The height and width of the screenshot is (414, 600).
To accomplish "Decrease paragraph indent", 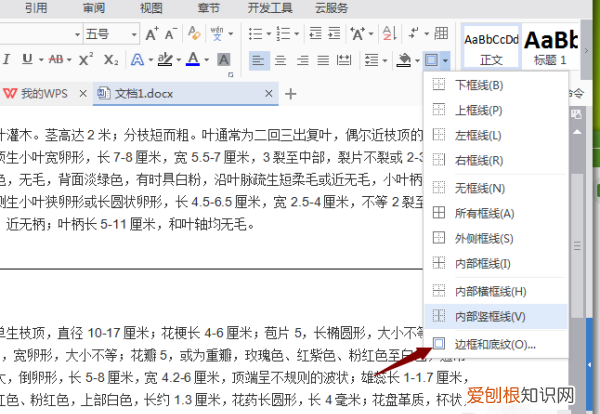I will [315, 34].
